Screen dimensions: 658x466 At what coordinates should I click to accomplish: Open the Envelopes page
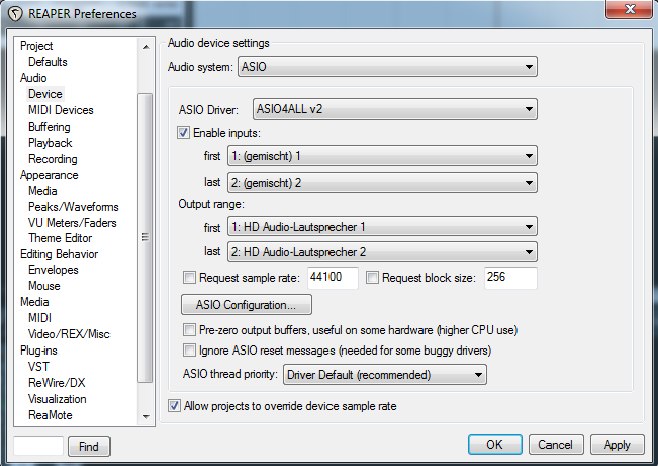[x=53, y=270]
